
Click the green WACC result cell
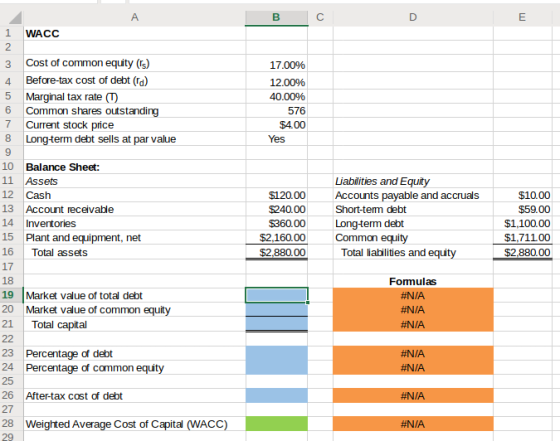click(276, 424)
